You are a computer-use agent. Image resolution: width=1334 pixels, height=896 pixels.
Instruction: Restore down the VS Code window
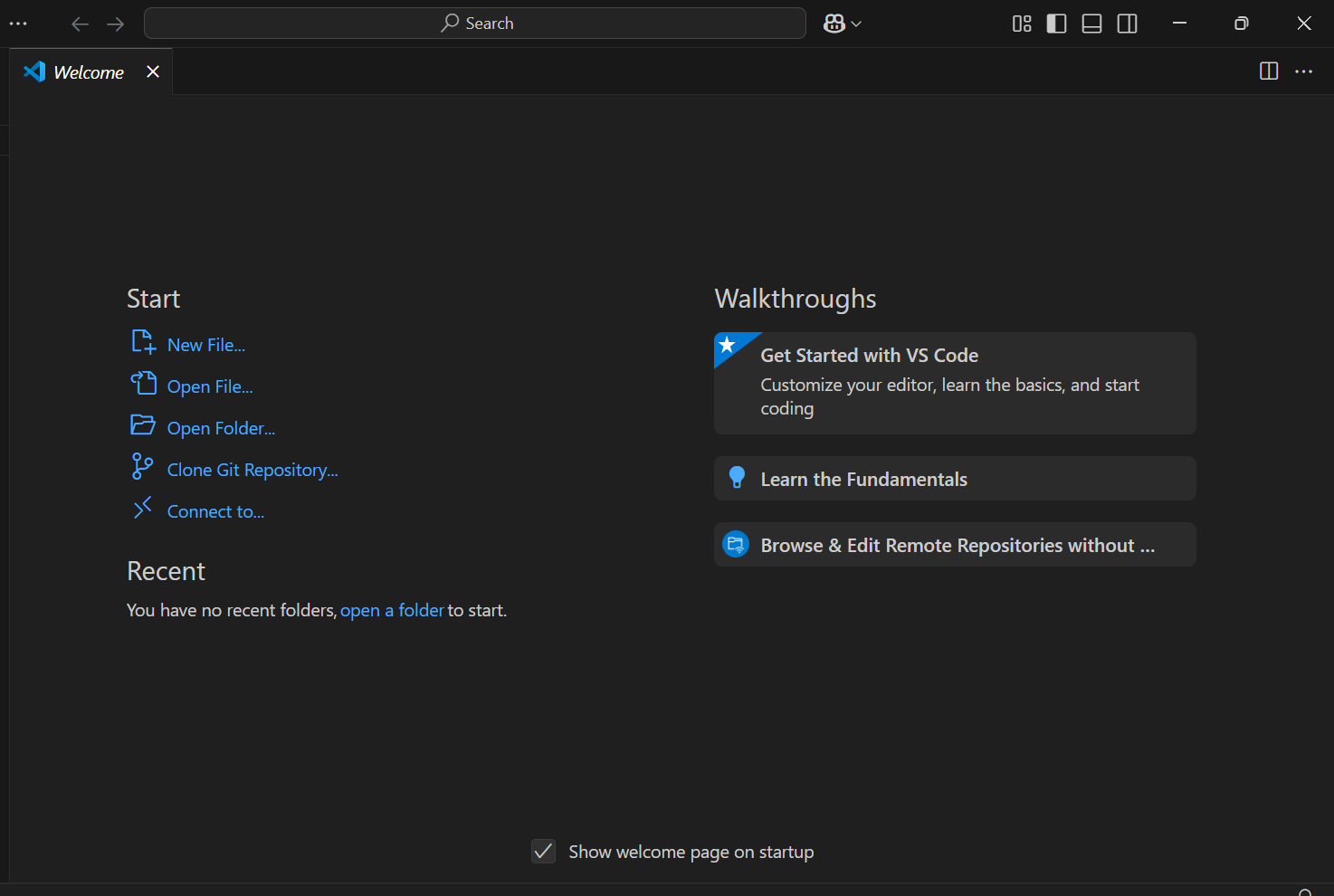pos(1242,24)
